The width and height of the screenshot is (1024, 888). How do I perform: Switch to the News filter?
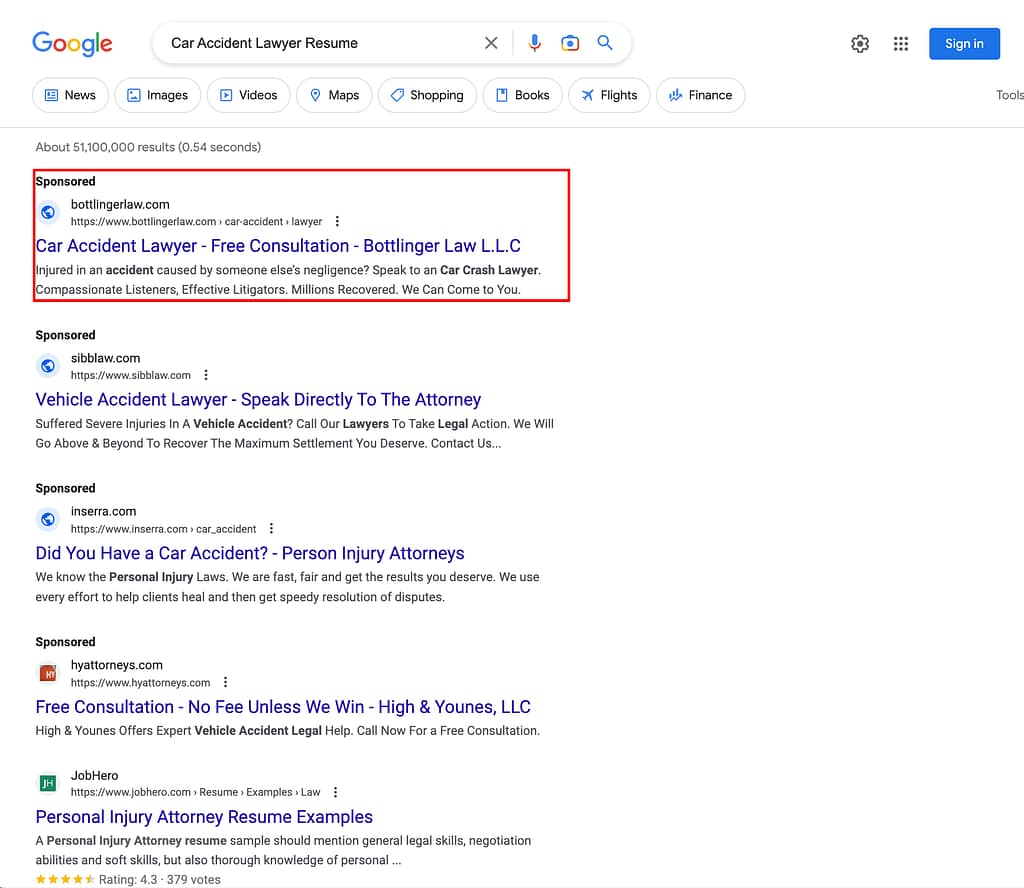(70, 95)
